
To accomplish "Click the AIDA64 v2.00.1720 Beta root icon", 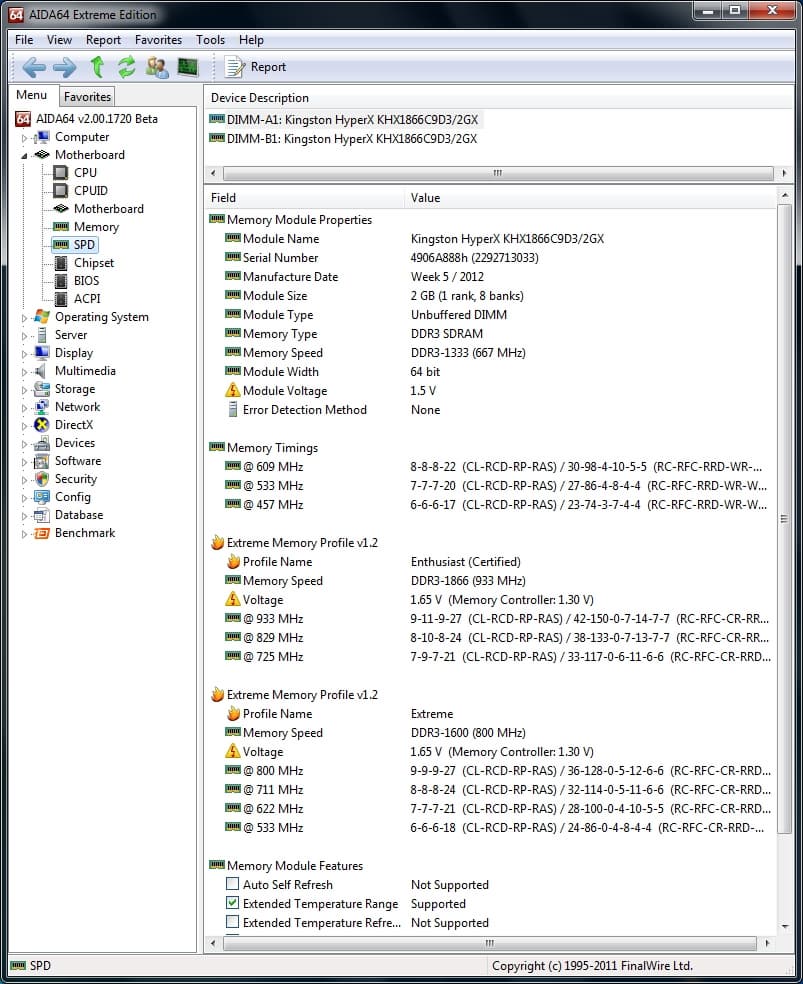I will tap(23, 119).
